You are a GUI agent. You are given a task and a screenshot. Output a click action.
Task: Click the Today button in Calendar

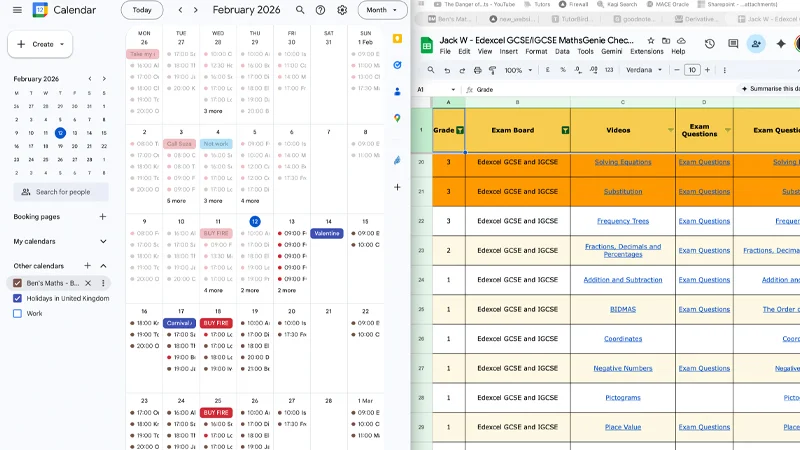pyautogui.click(x=142, y=10)
